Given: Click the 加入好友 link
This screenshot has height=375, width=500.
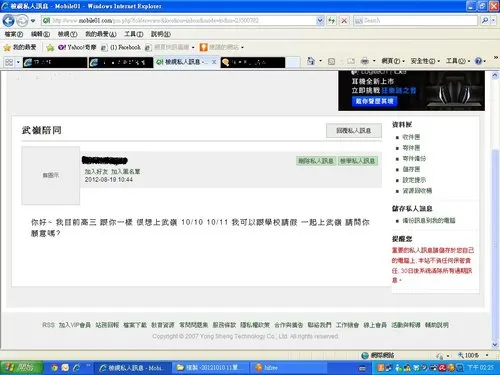Looking at the screenshot, I should coord(96,171).
